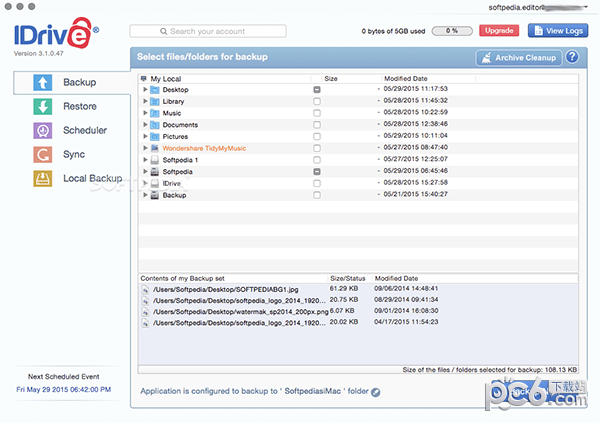Expand the Documents folder
600x423 pixels.
coord(145,125)
